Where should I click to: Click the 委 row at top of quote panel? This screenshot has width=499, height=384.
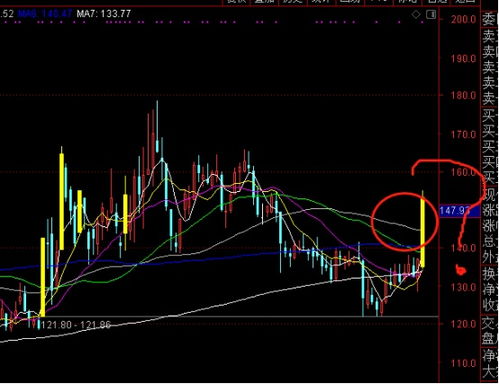tap(490, 18)
